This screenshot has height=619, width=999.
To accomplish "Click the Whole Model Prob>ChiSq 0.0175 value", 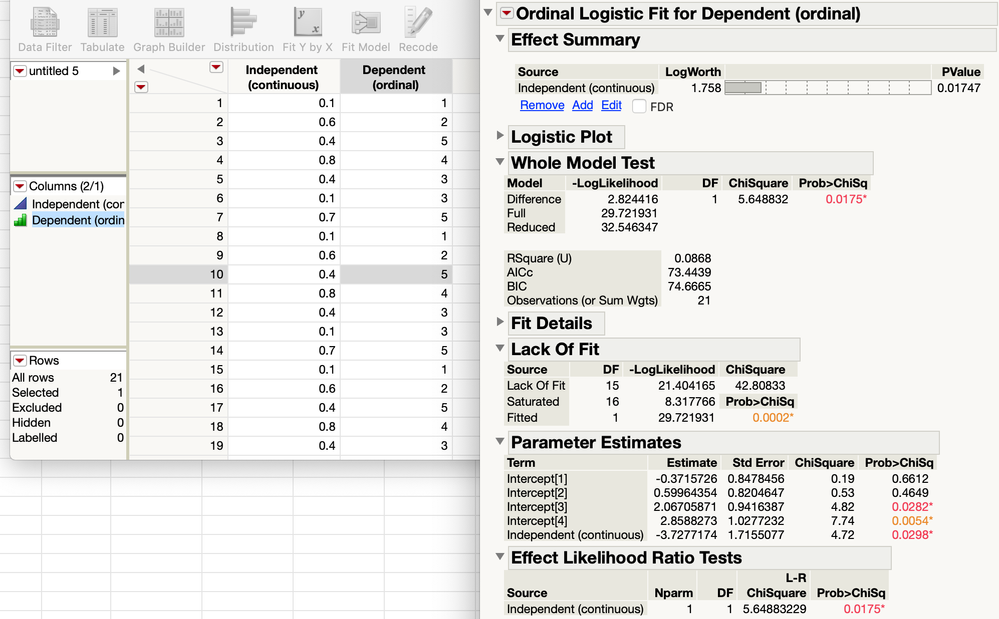I will [846, 199].
